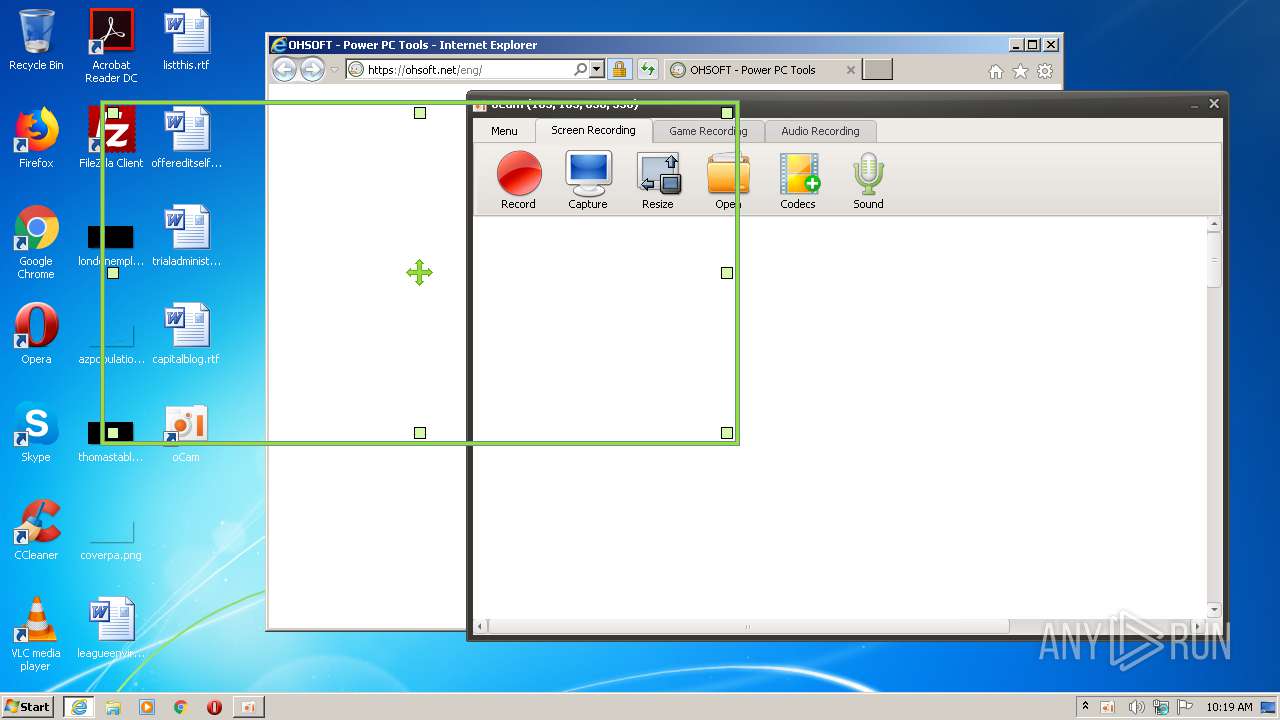The width and height of the screenshot is (1280, 720).
Task: Open a new tab in Internet Explorer
Action: 877,70
